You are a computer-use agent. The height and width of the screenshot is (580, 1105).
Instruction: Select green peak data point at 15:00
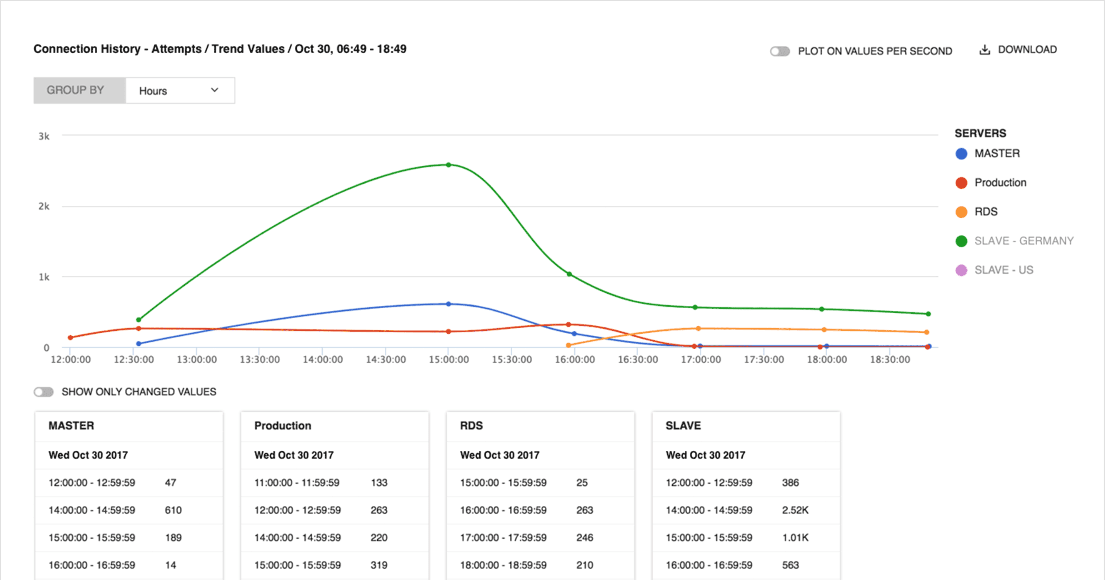(448, 165)
